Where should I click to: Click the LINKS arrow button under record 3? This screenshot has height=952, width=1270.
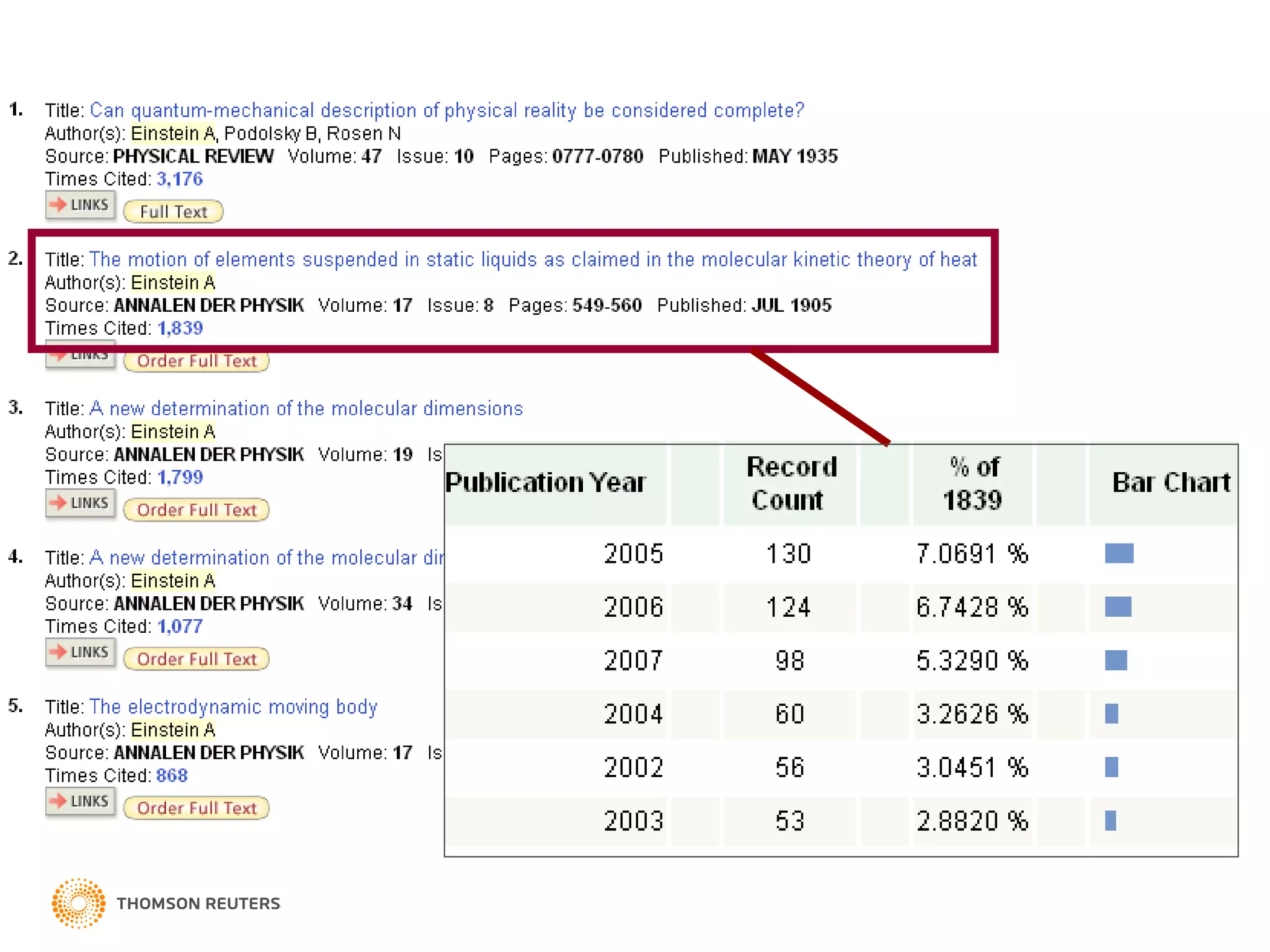[80, 503]
